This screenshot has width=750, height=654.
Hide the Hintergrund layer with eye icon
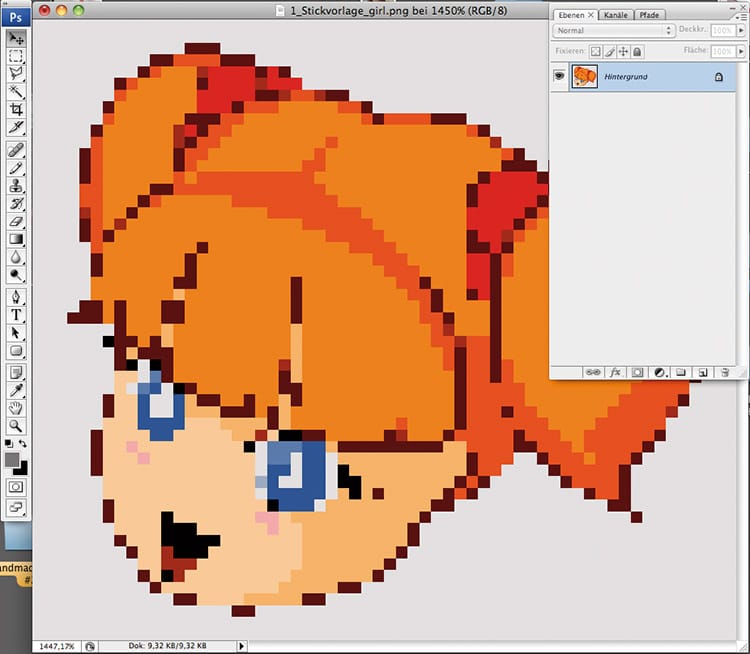tap(560, 77)
